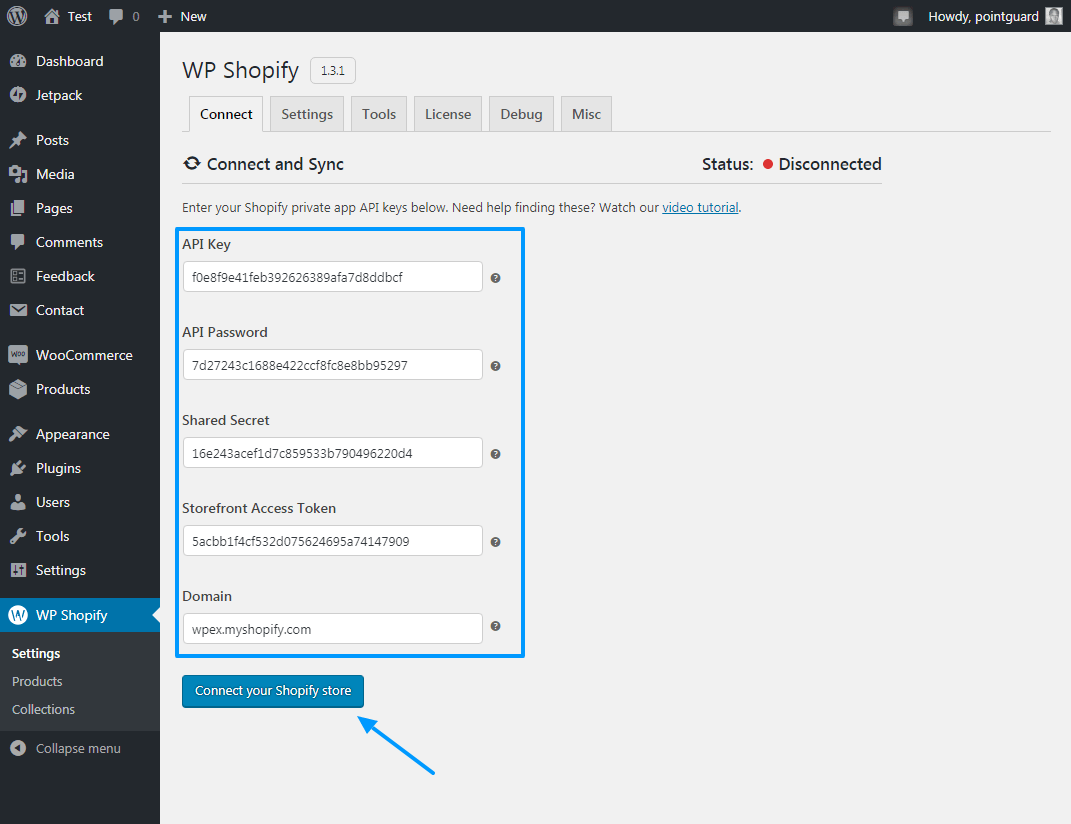Click Connect your Shopify store button
The width and height of the screenshot is (1071, 824).
tap(273, 691)
